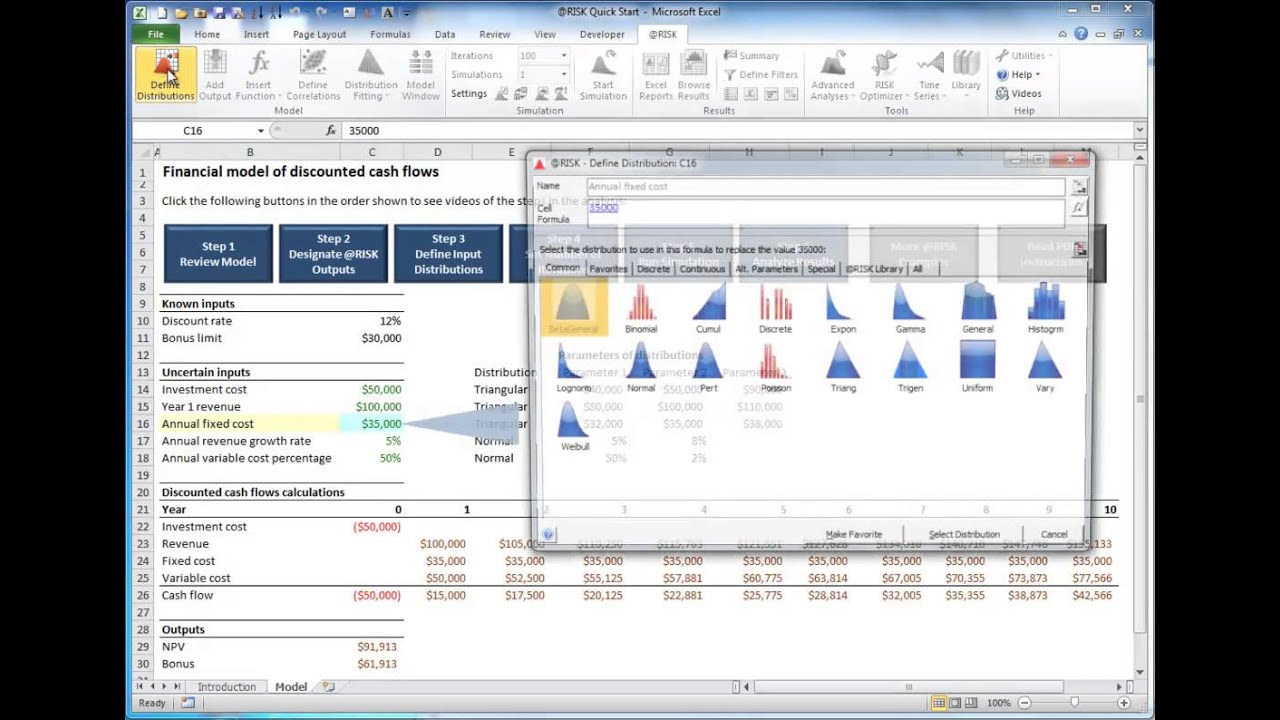
Task: Select the Alt. Parameters tab
Action: [767, 269]
